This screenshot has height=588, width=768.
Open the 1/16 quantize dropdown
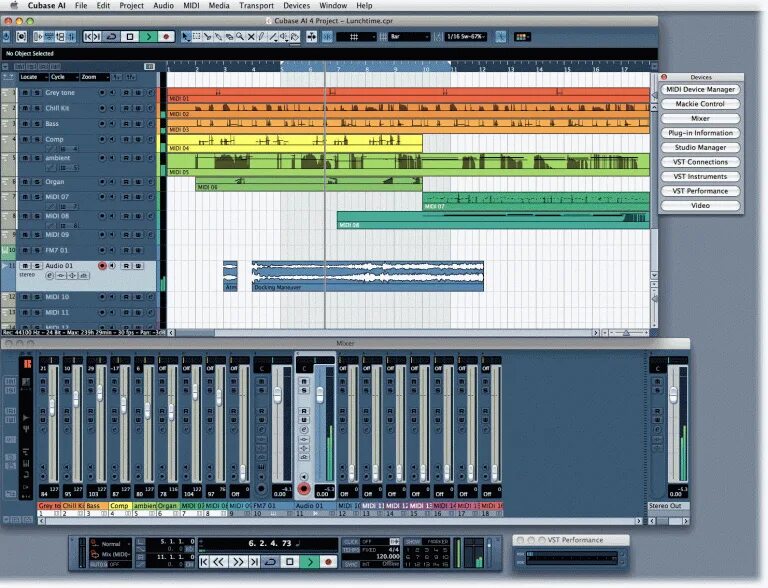tap(466, 37)
